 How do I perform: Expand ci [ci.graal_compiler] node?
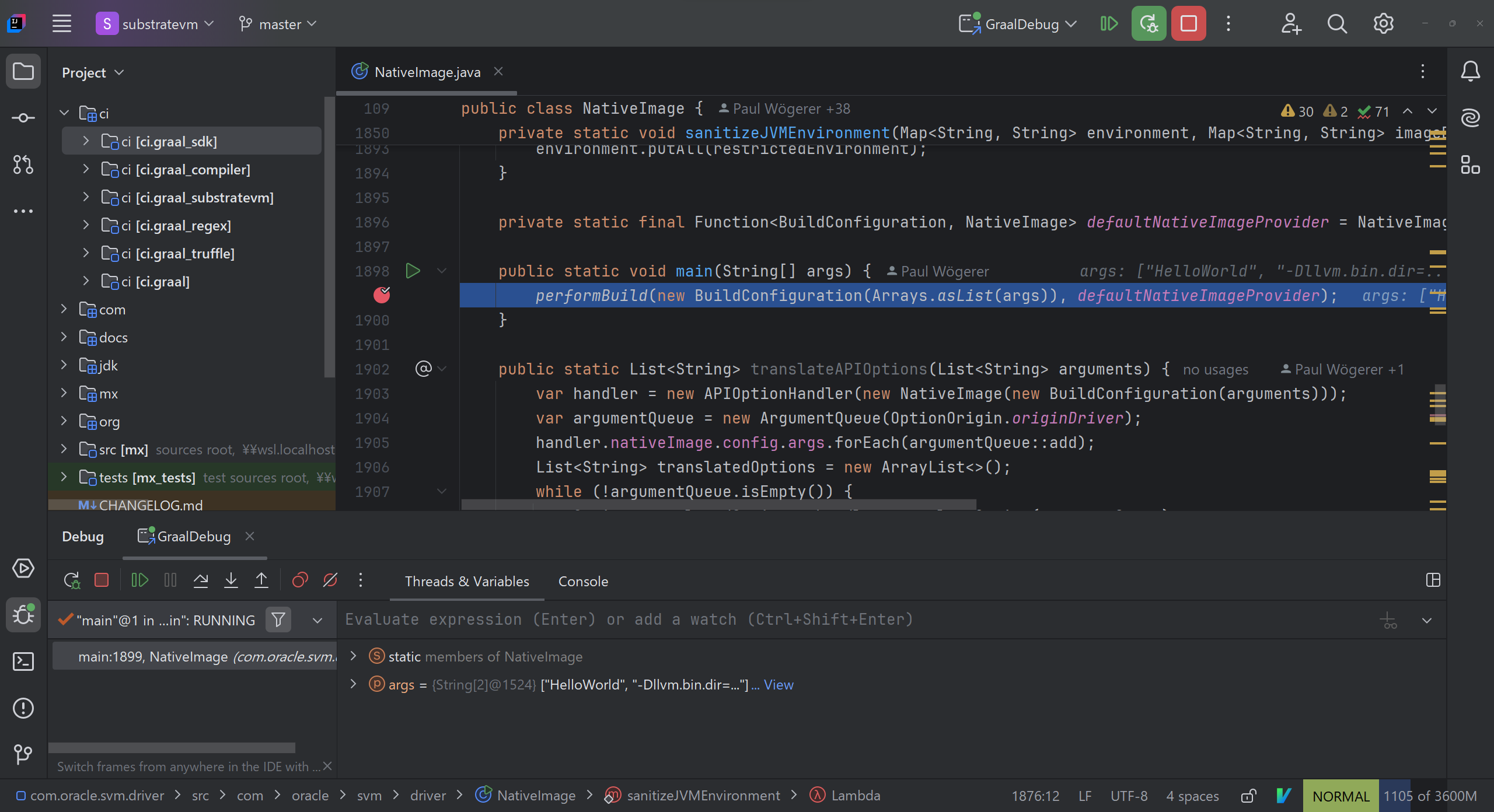tap(86, 169)
